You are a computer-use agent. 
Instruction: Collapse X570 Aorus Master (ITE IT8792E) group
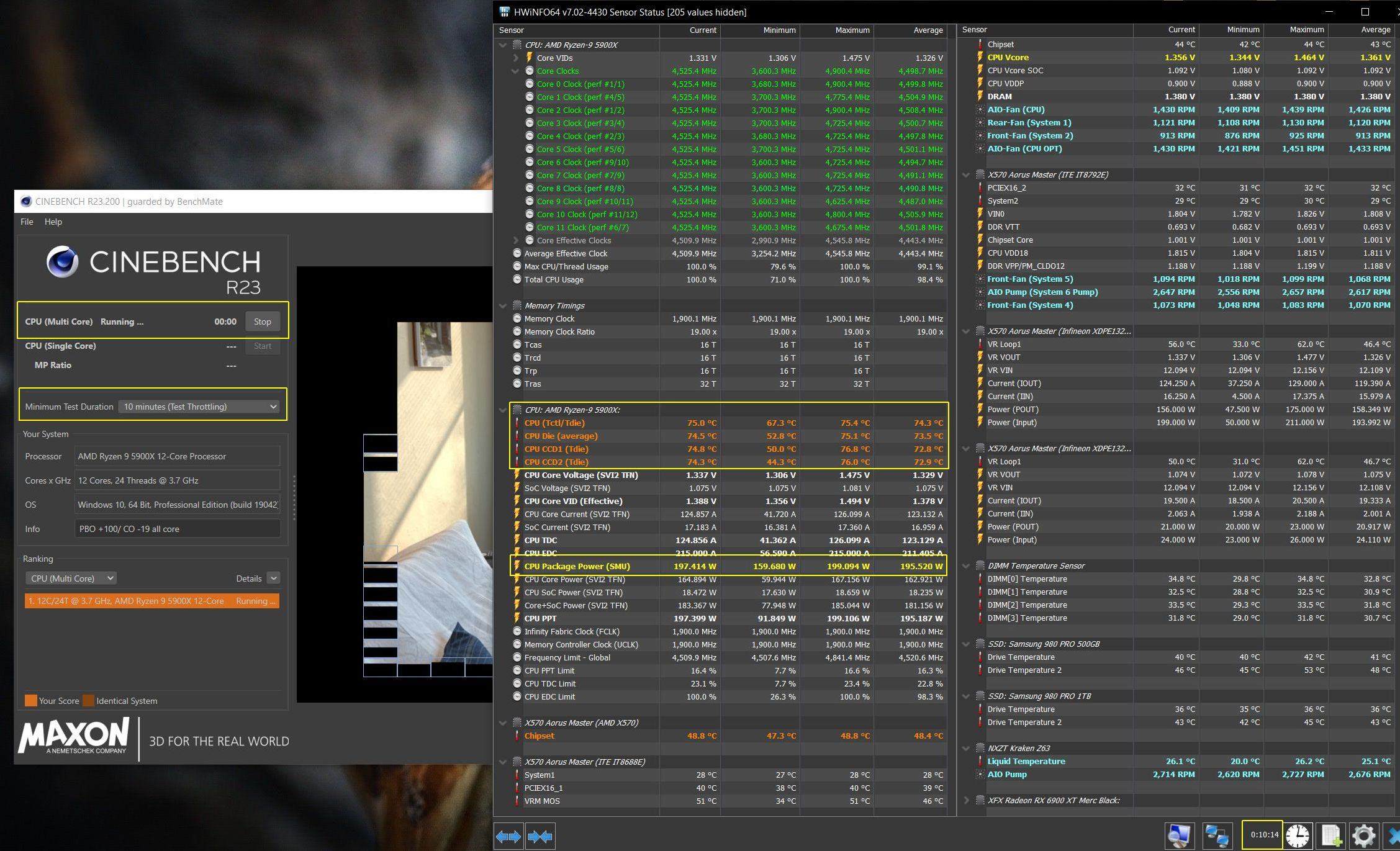[966, 174]
